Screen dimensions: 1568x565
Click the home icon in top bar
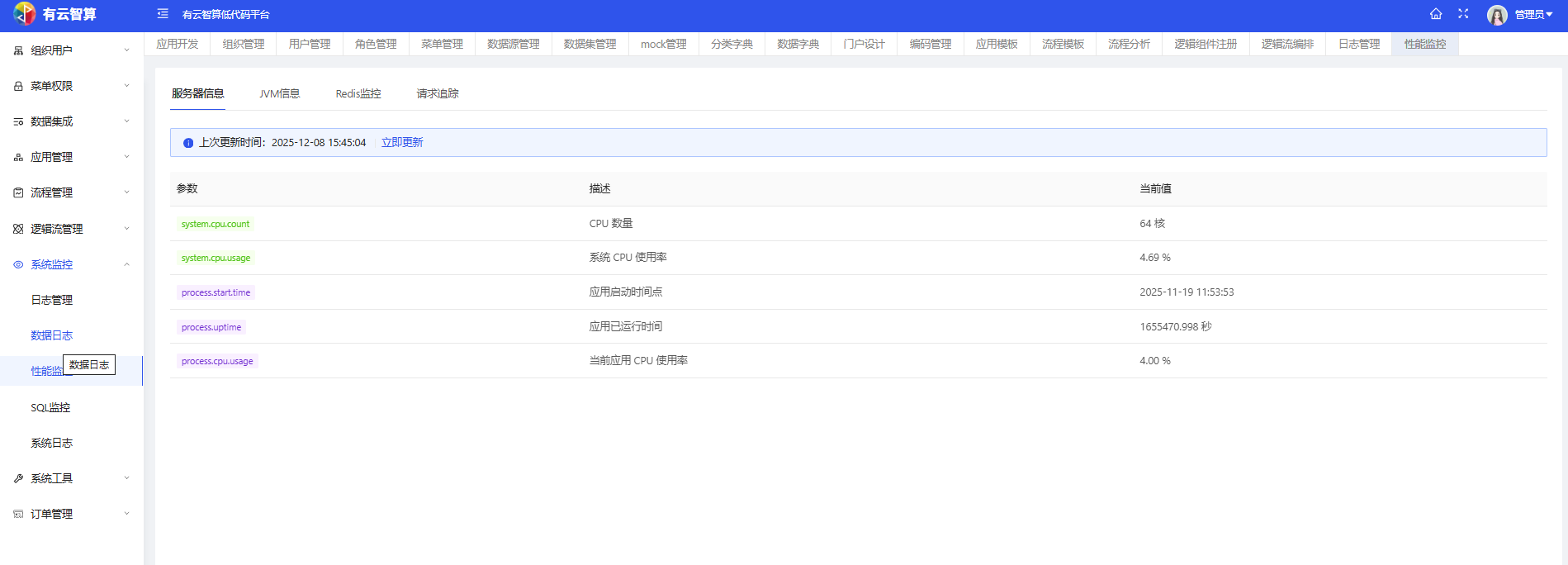coord(1436,14)
